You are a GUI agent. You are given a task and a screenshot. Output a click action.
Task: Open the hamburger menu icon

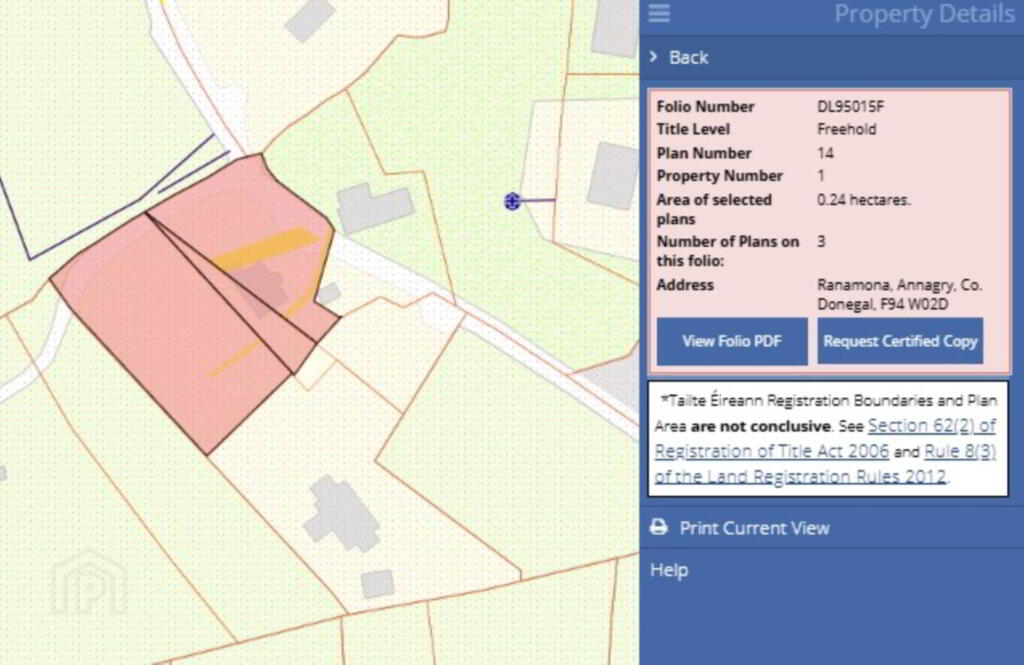coord(659,12)
